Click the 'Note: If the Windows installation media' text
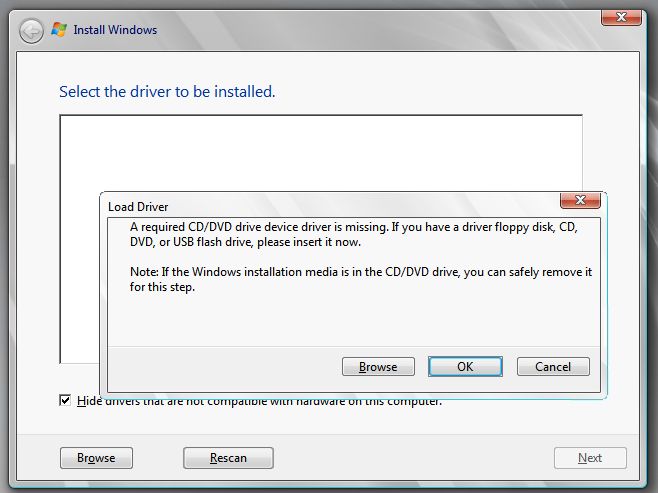Viewport: 658px width, 493px height. pyautogui.click(x=361, y=279)
